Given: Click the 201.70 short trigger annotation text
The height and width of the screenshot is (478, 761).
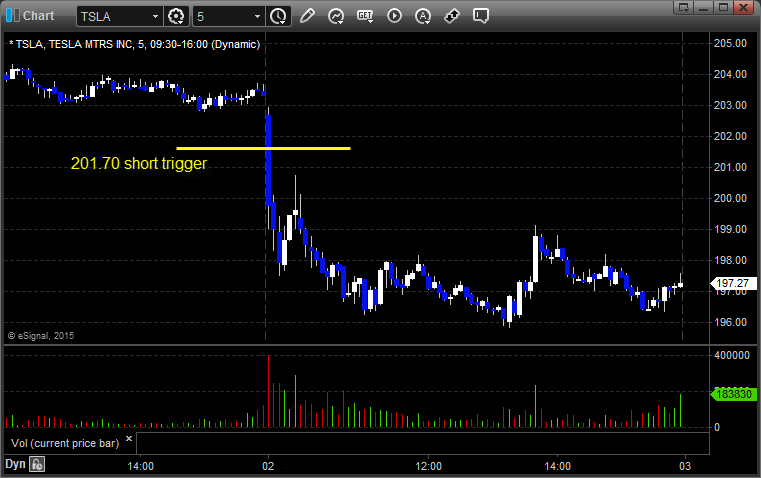Looking at the screenshot, I should click(x=139, y=164).
